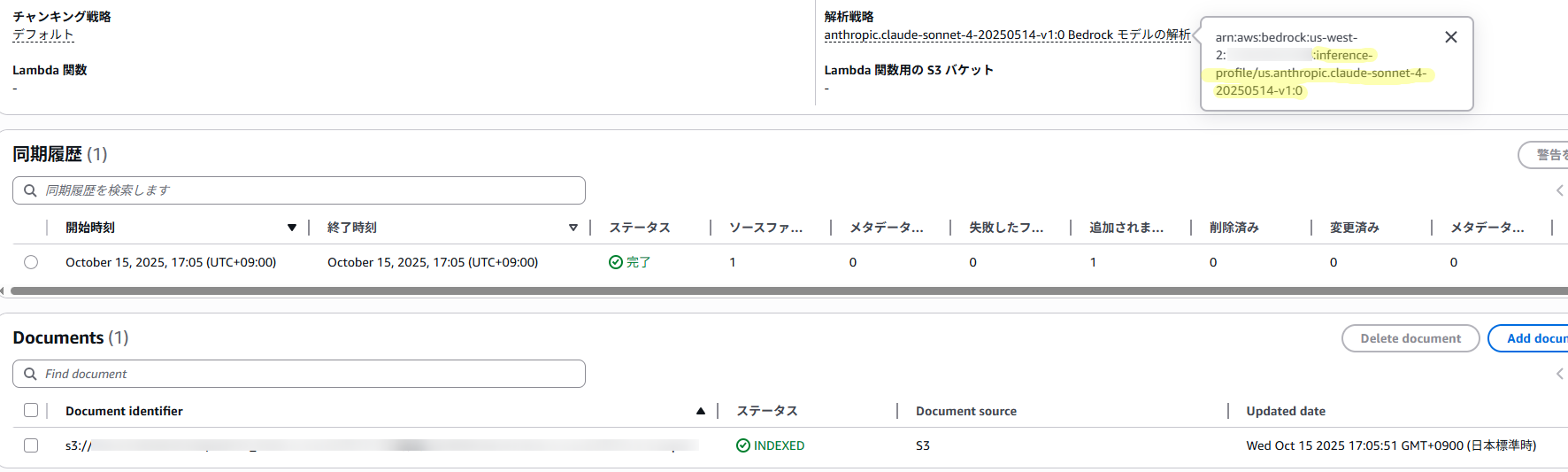1568x472 pixels.
Task: Click the Delete document button
Action: 1410,338
